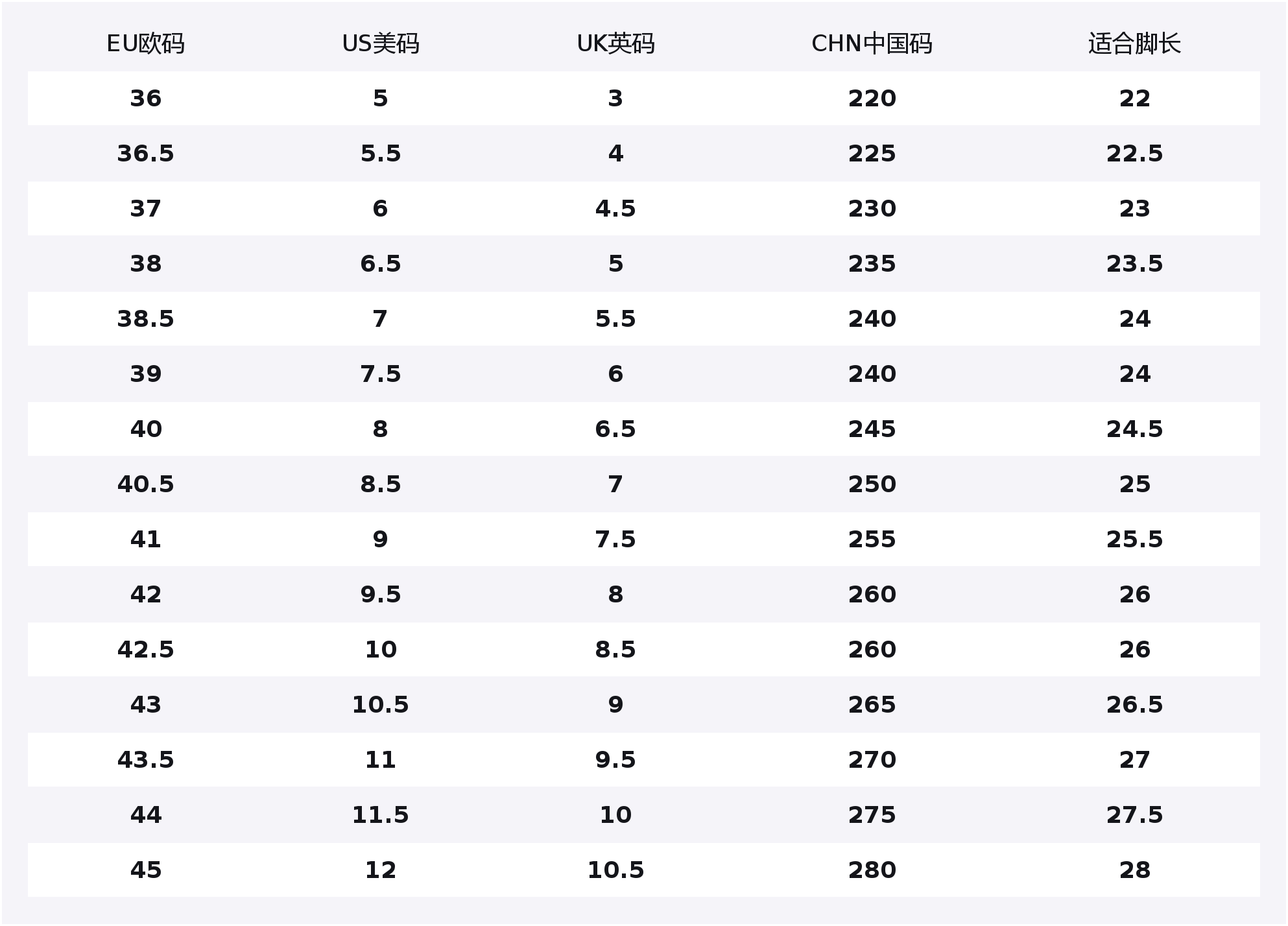Screen dimensions: 1288x926
Task: Select foot length 27.5 cell
Action: pyautogui.click(x=1134, y=815)
